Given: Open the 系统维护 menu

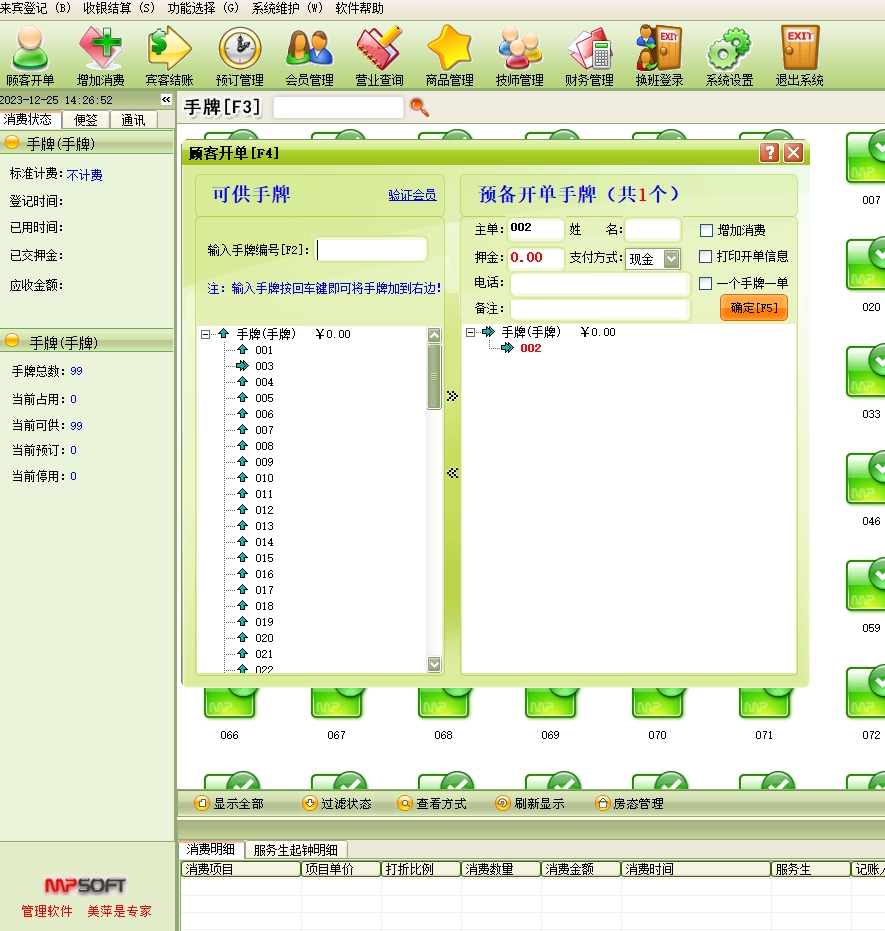Looking at the screenshot, I should click(287, 8).
